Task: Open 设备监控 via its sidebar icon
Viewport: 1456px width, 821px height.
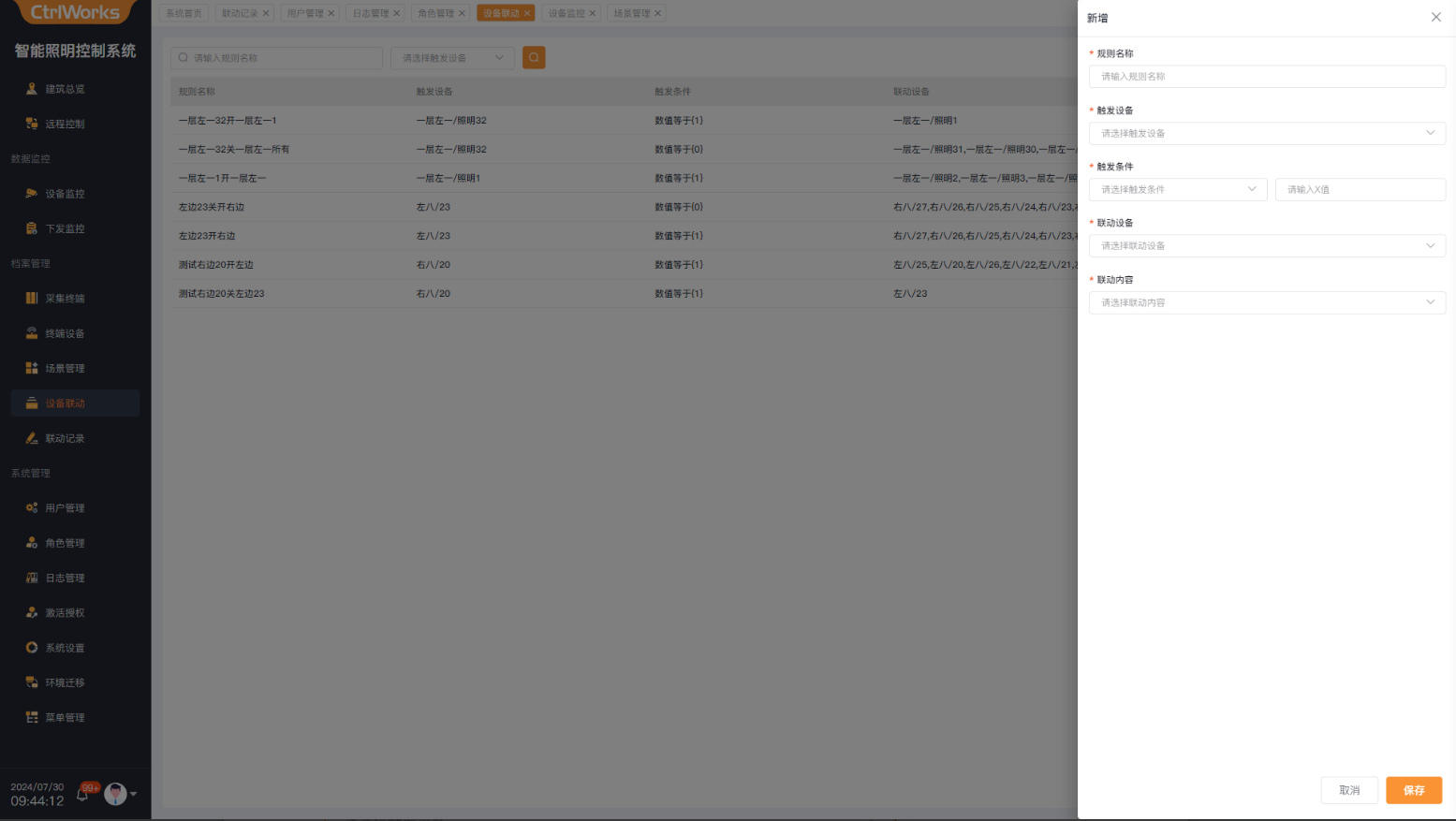Action: (32, 194)
